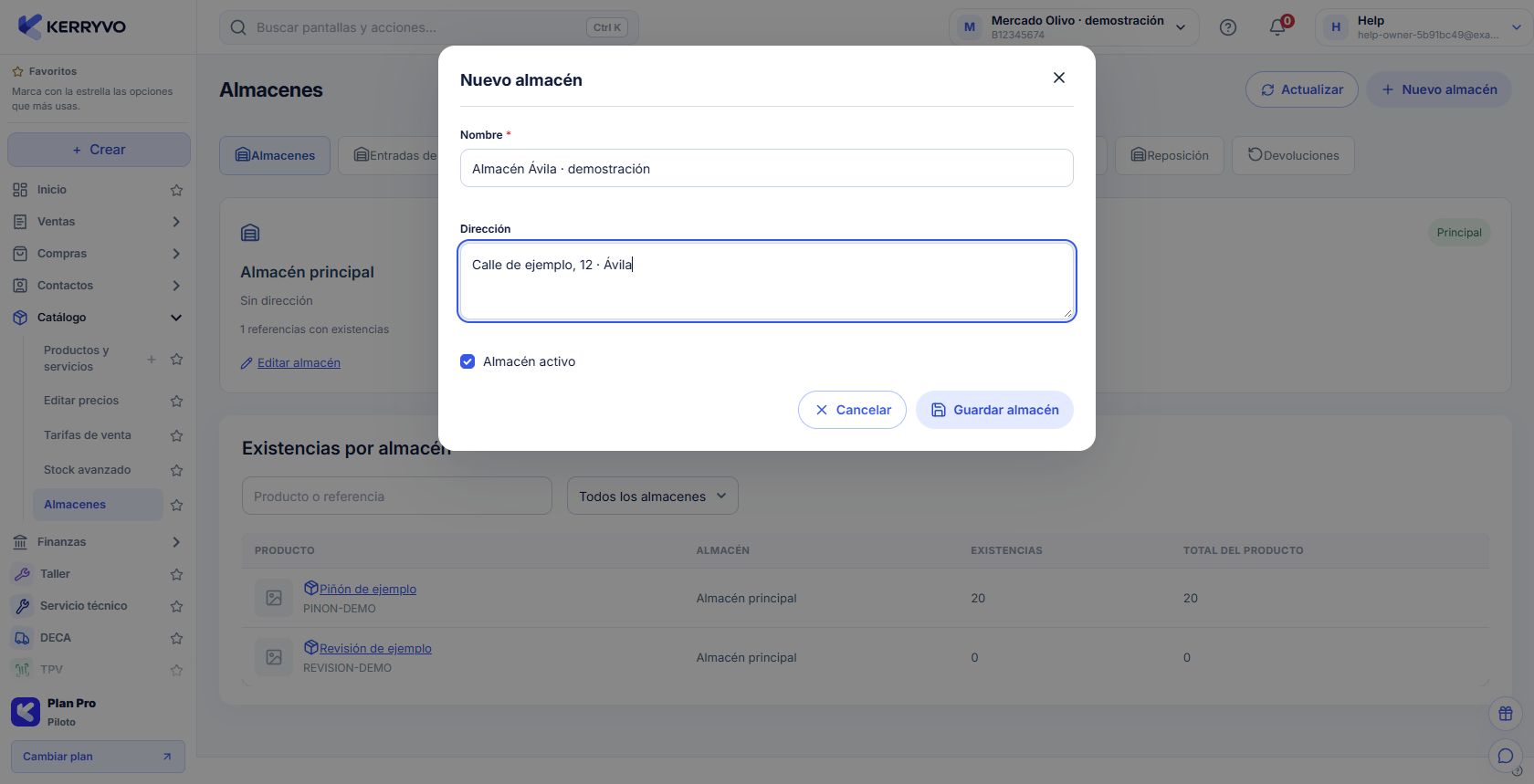The width and height of the screenshot is (1534, 784).
Task: Click the Actualizar button
Action: tap(1302, 89)
